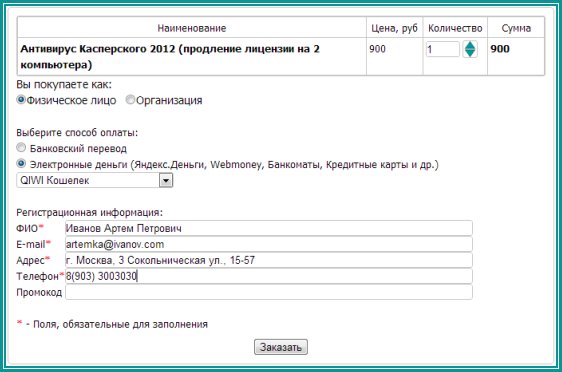Choose Банковский перевод payment option
Screen dimensions: 562x372
[21, 148]
